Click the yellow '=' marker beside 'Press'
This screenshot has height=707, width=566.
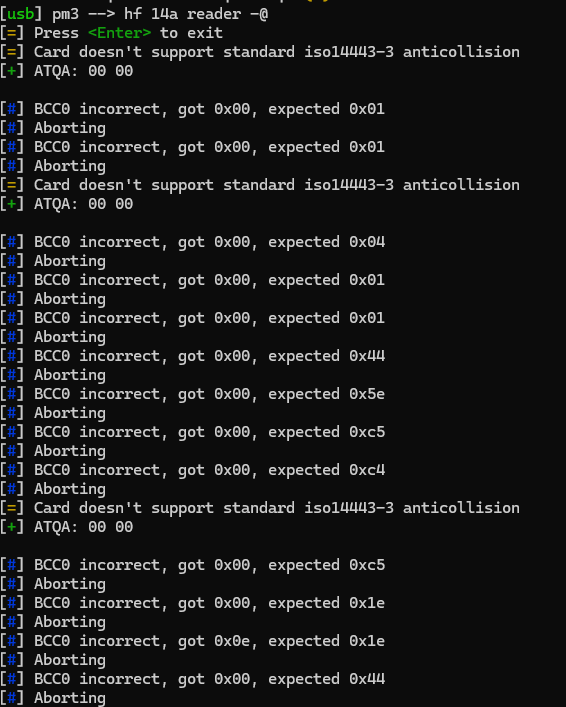click(12, 33)
